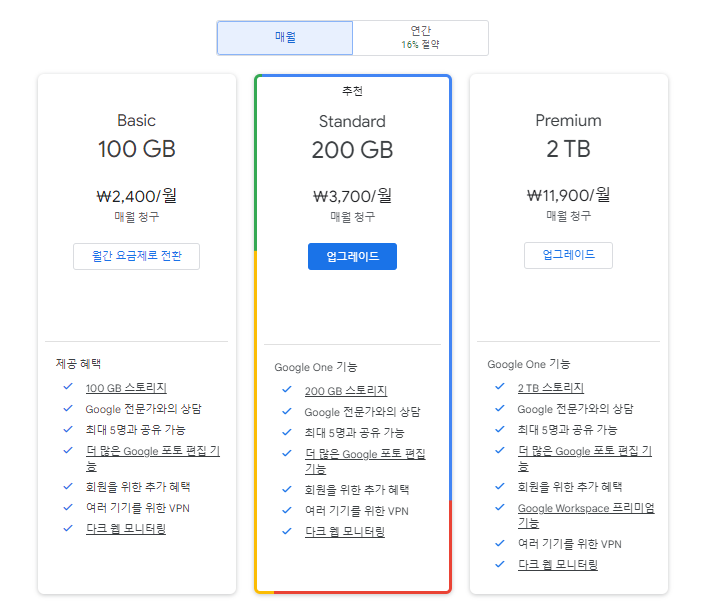Open Google Workspace 프리미엄 기능 link
Image resolution: width=703 pixels, height=603 pixels.
coord(586,515)
